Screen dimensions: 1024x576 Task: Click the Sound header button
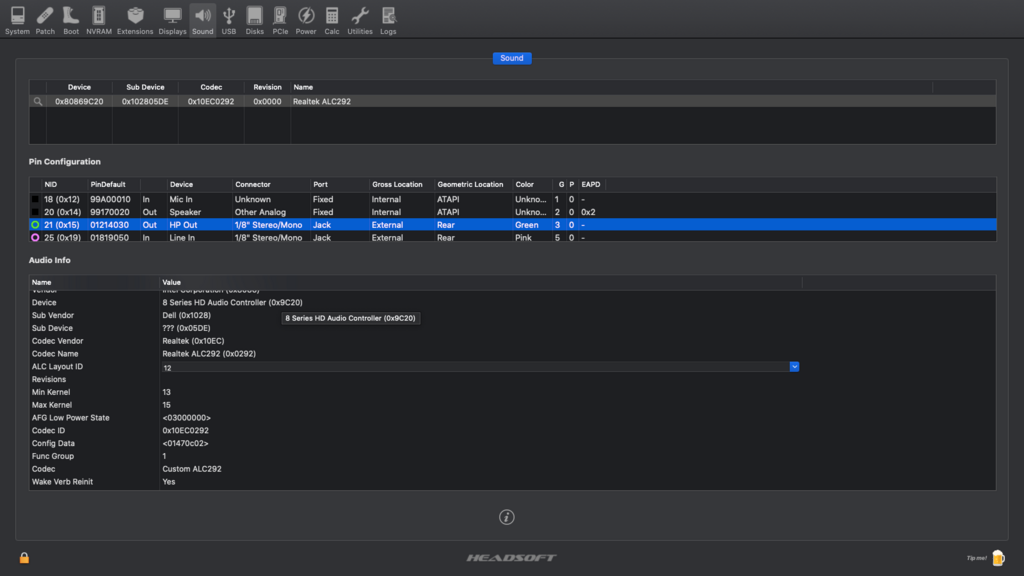click(x=512, y=58)
